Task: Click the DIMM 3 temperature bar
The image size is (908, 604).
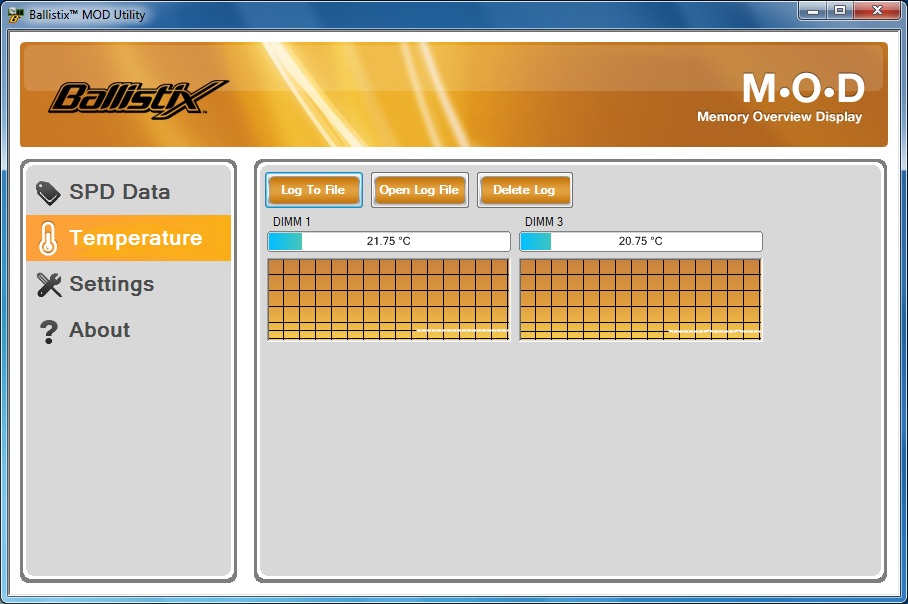Action: 640,241
